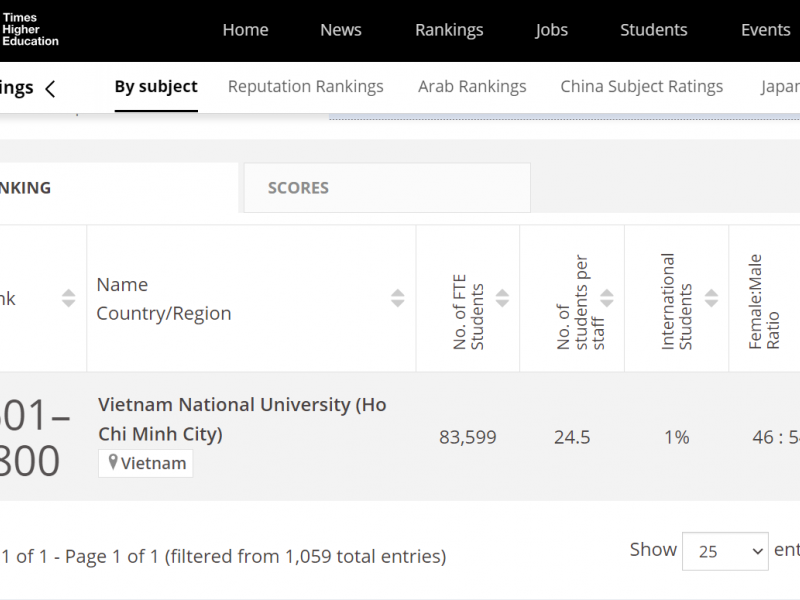Click the Vietnam location pin tag
Viewport: 800px width, 600px height.
pyautogui.click(x=146, y=463)
